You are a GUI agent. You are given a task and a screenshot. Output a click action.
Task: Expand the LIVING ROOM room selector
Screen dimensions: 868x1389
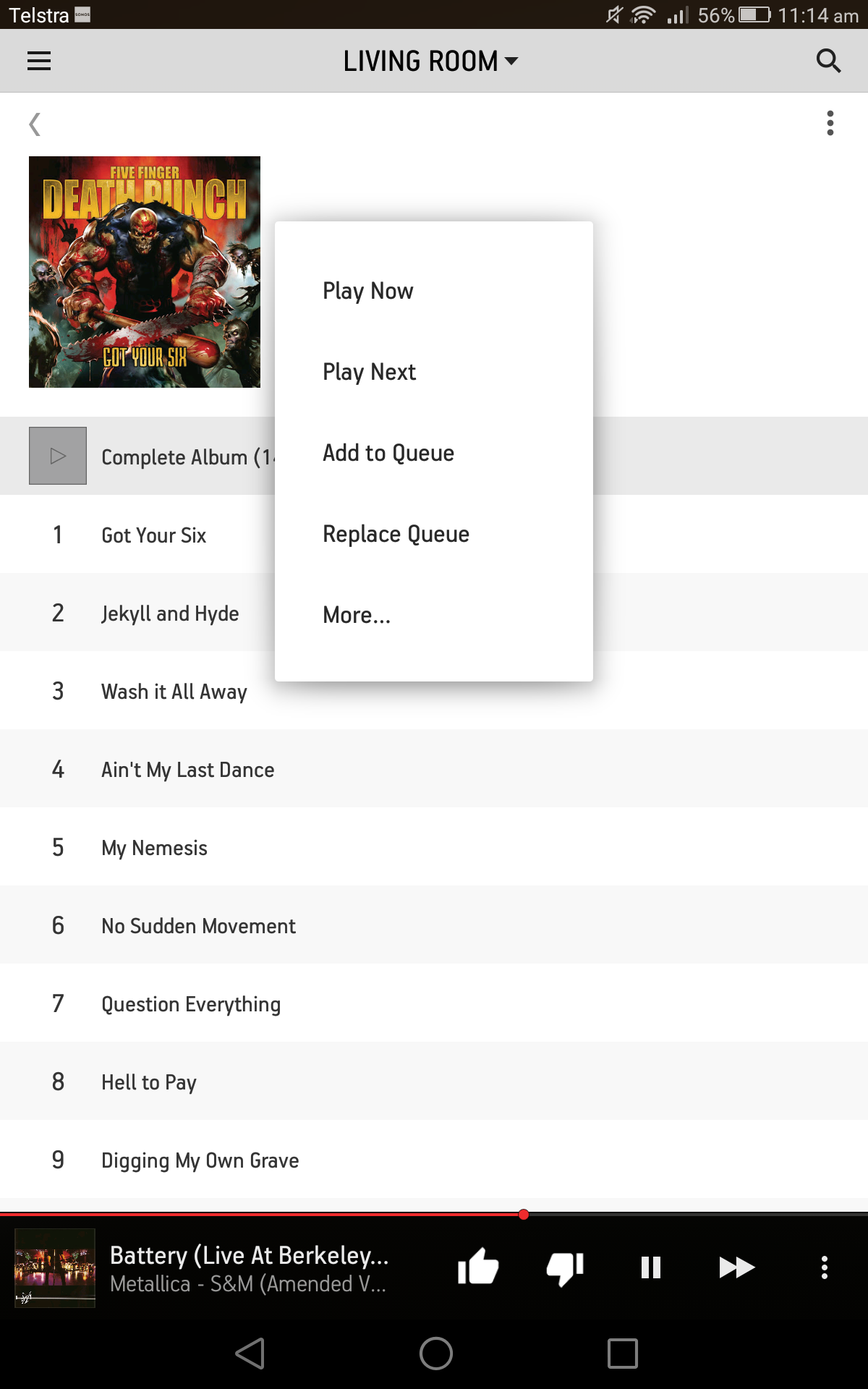[431, 61]
